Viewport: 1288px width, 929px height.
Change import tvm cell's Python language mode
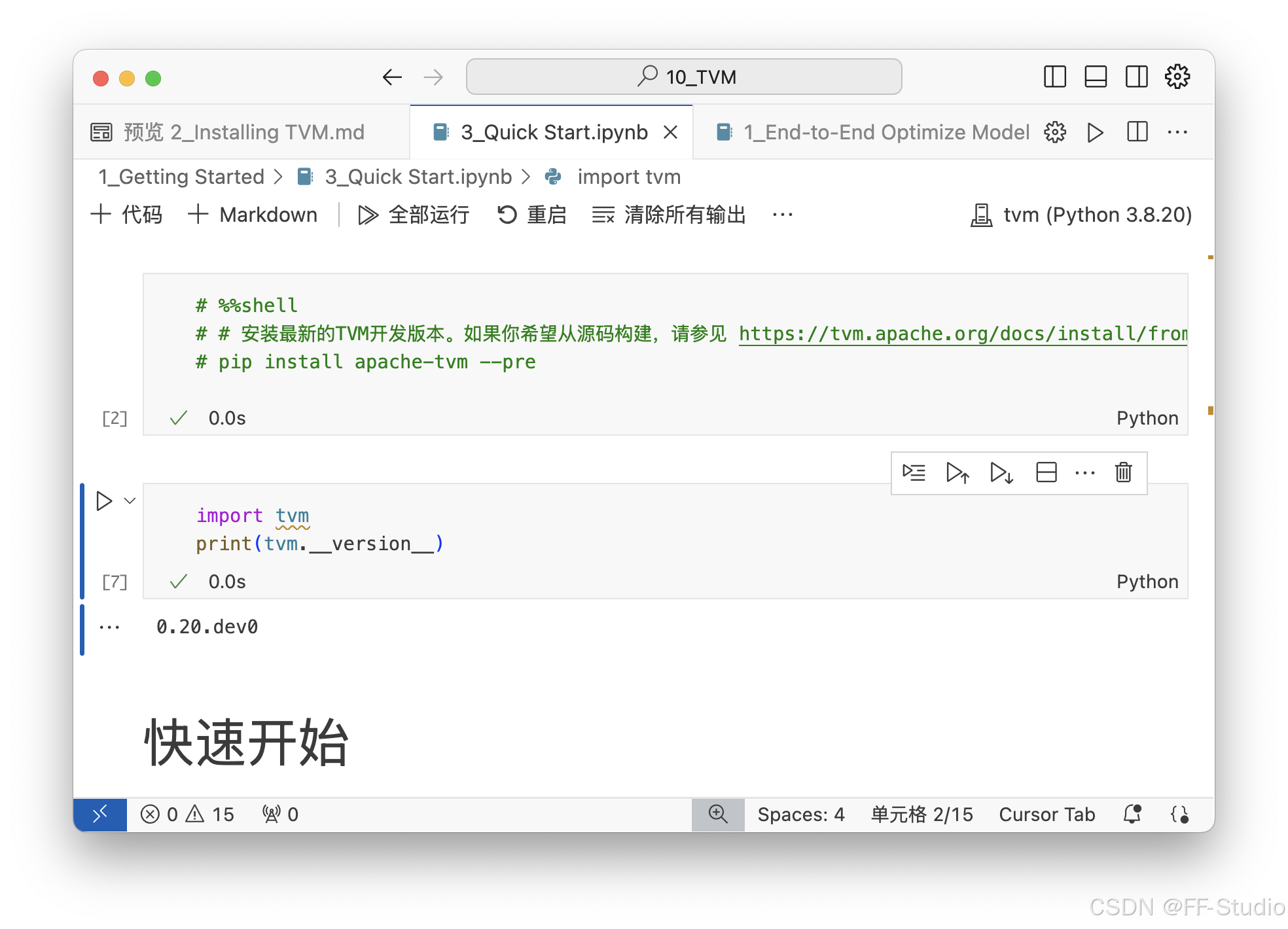(x=1147, y=582)
